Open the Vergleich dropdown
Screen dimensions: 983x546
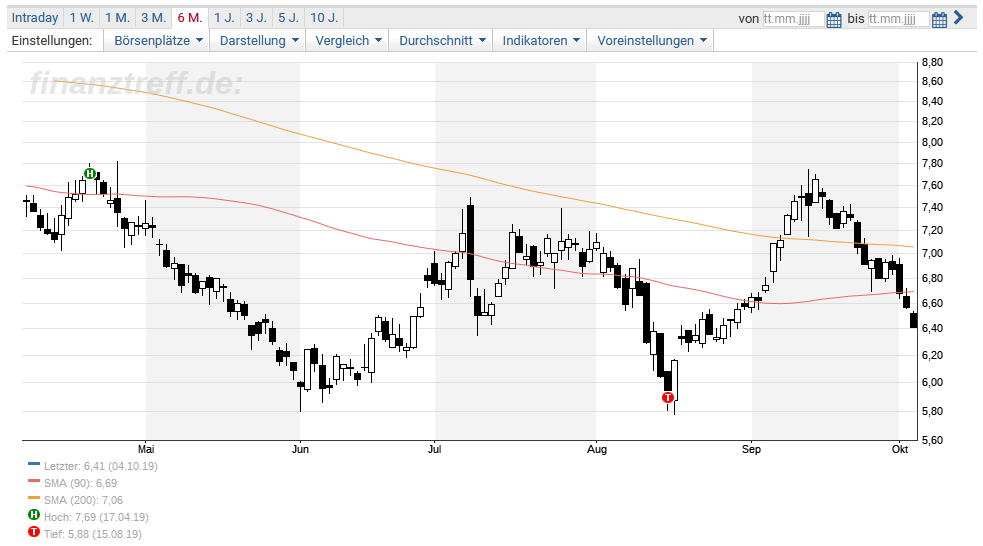(x=348, y=41)
